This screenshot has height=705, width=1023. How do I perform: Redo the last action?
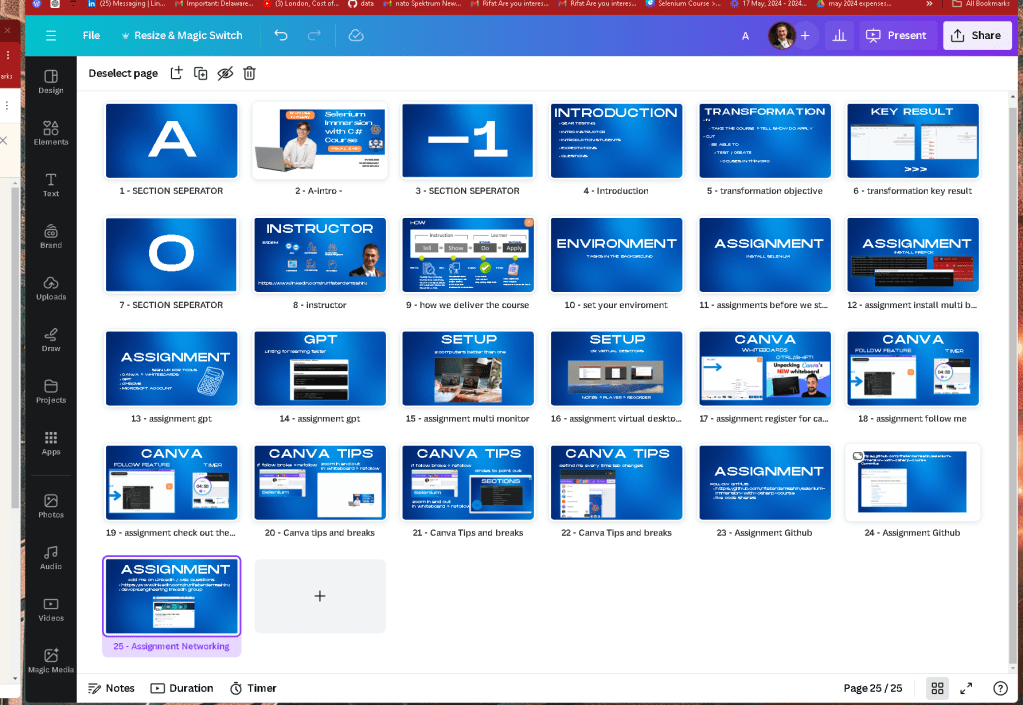[314, 36]
